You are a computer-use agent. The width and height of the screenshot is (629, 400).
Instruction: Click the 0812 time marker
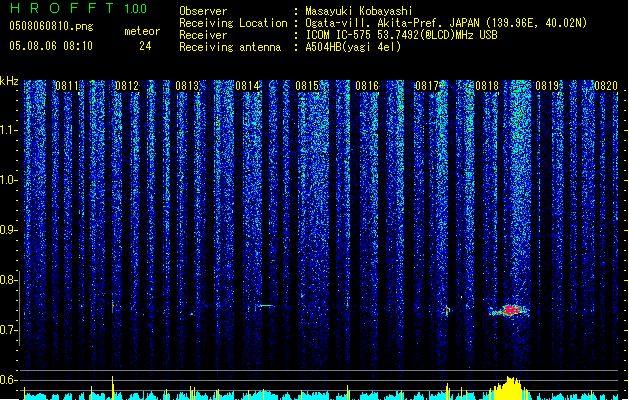click(x=127, y=86)
